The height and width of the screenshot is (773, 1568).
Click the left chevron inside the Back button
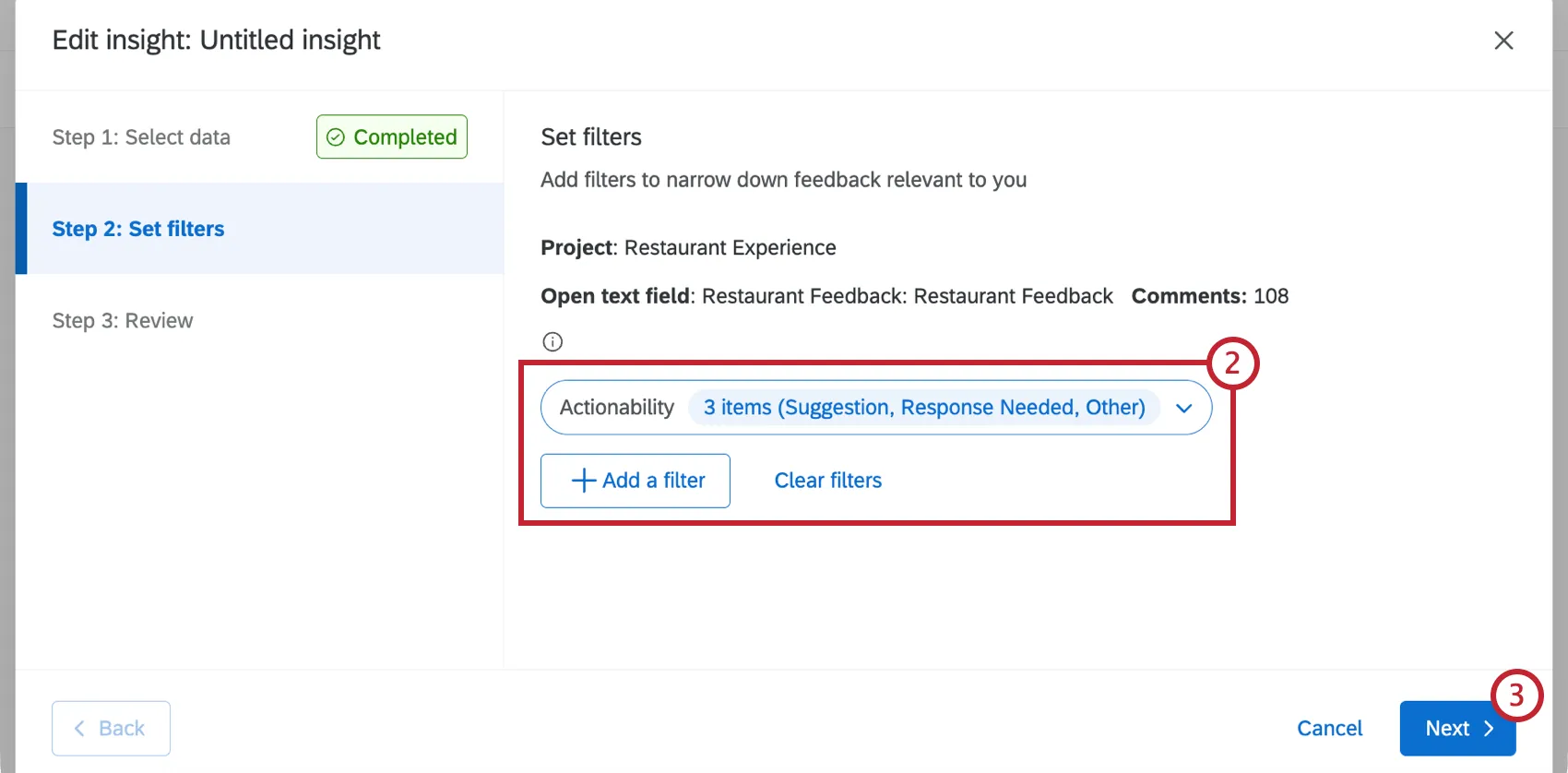click(x=81, y=728)
